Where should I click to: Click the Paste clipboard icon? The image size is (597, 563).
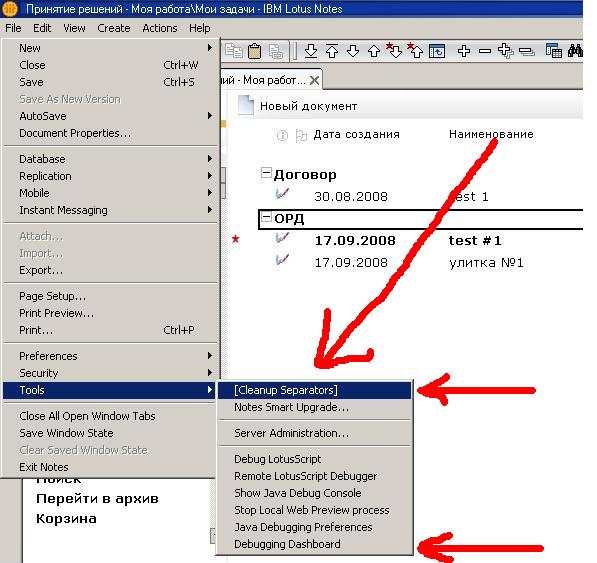pyautogui.click(x=254, y=51)
